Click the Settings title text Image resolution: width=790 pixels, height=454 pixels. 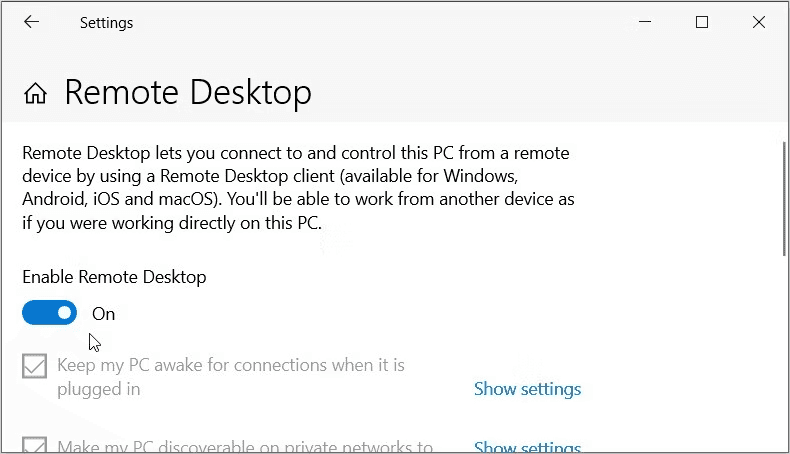click(106, 22)
